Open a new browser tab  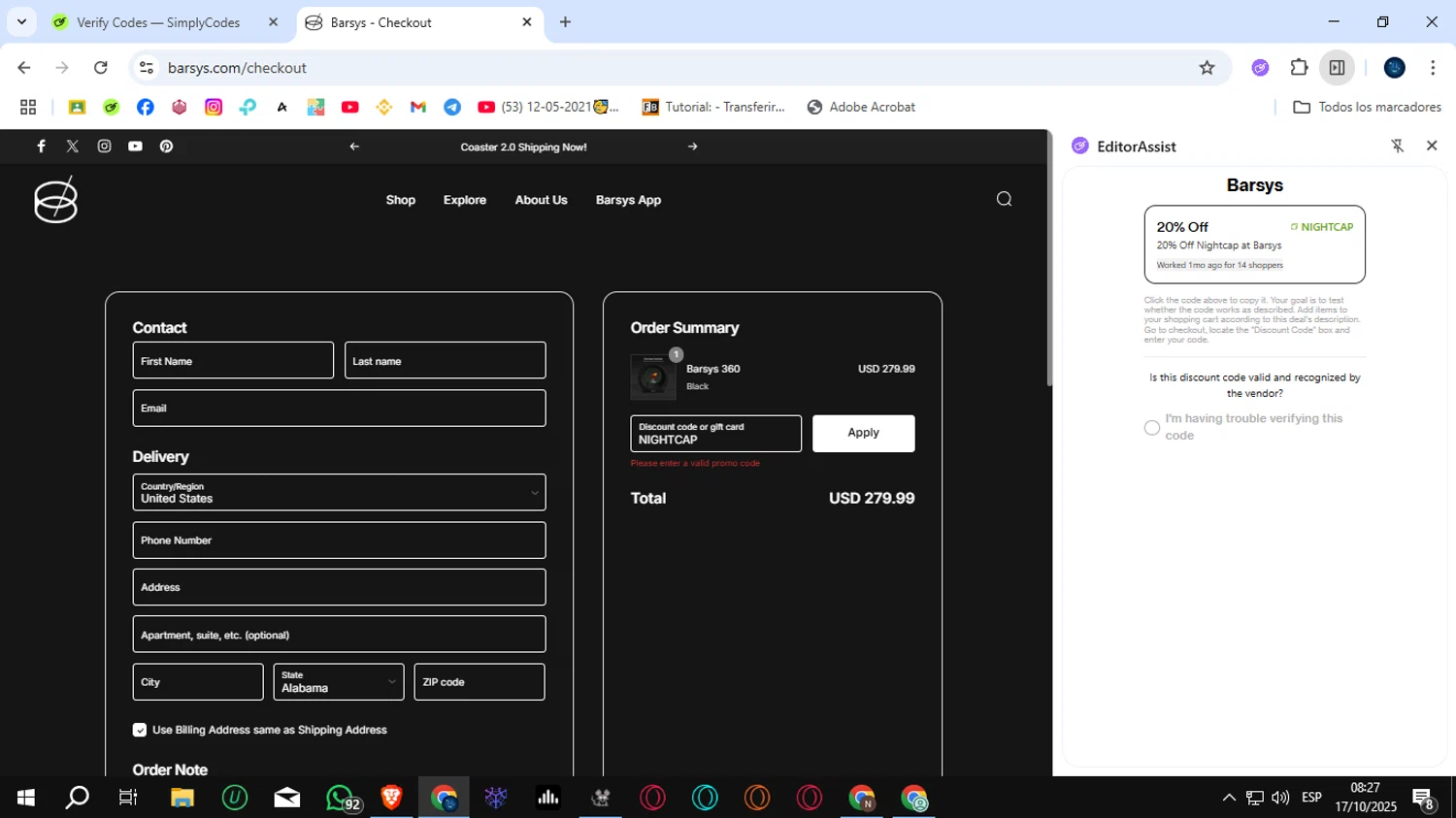[565, 22]
